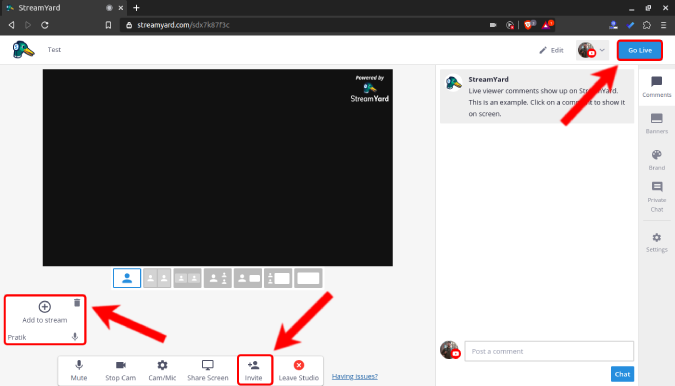Select the person-with-screen layout

(248, 278)
